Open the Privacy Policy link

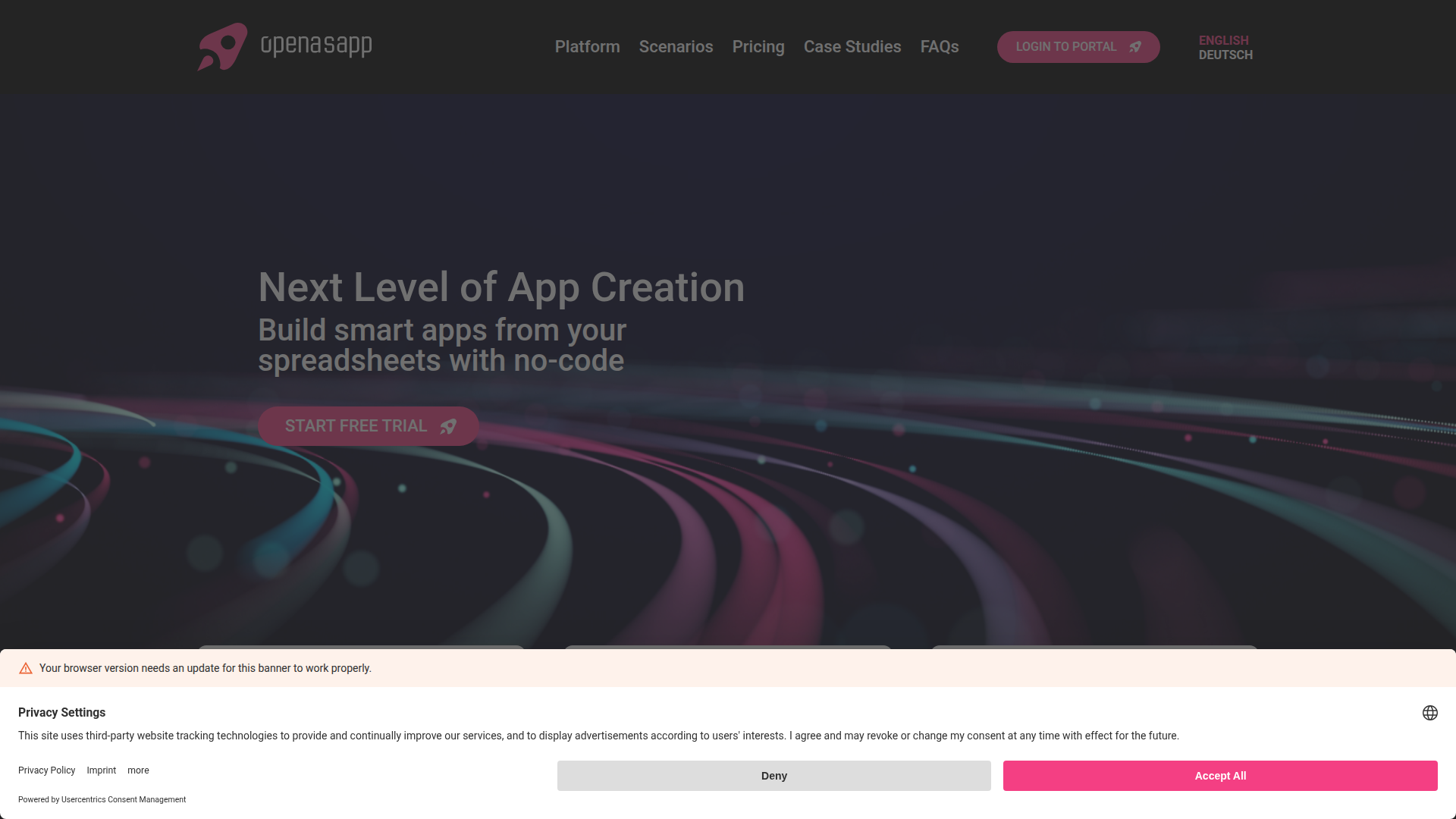pyautogui.click(x=47, y=770)
